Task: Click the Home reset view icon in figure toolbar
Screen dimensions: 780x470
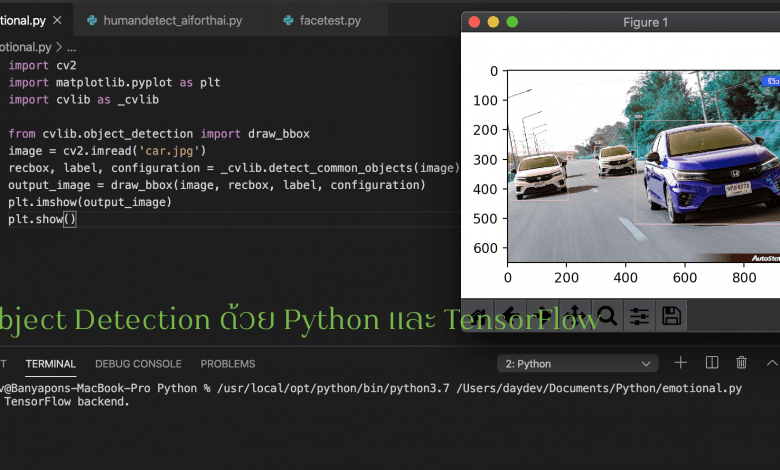Action: [478, 315]
